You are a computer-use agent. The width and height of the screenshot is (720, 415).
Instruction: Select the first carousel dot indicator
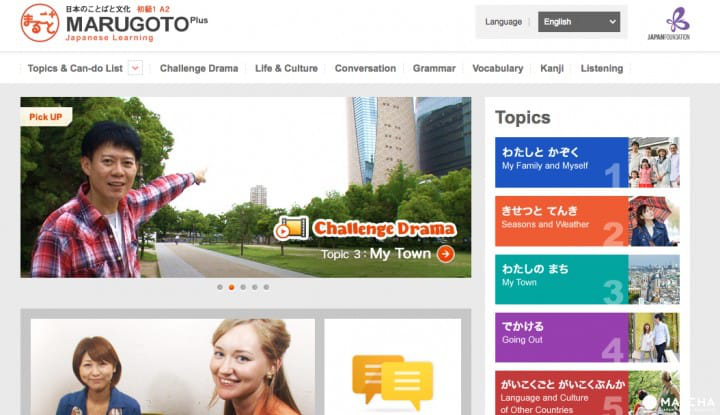[220, 287]
